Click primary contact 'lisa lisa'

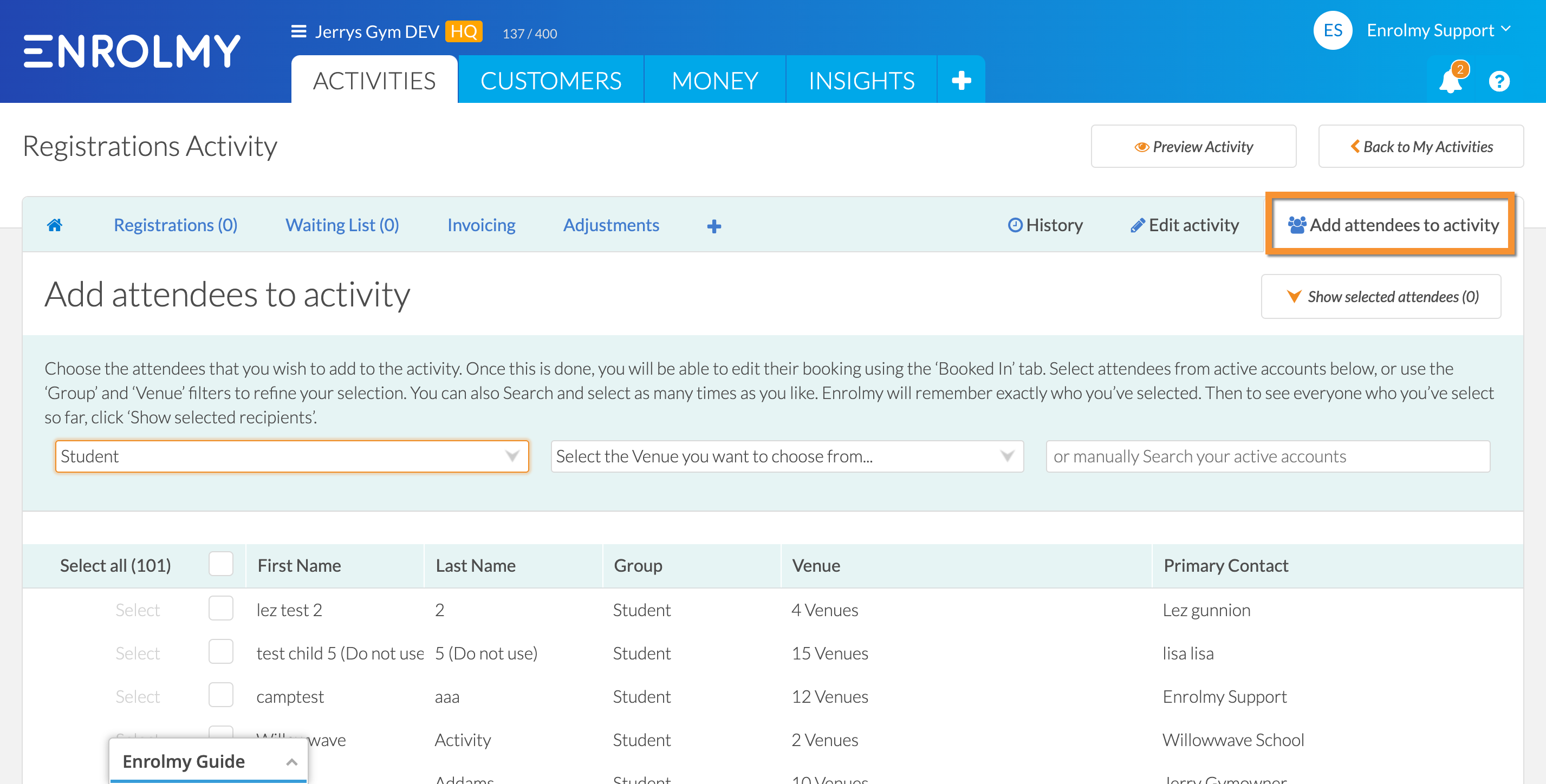point(1188,653)
